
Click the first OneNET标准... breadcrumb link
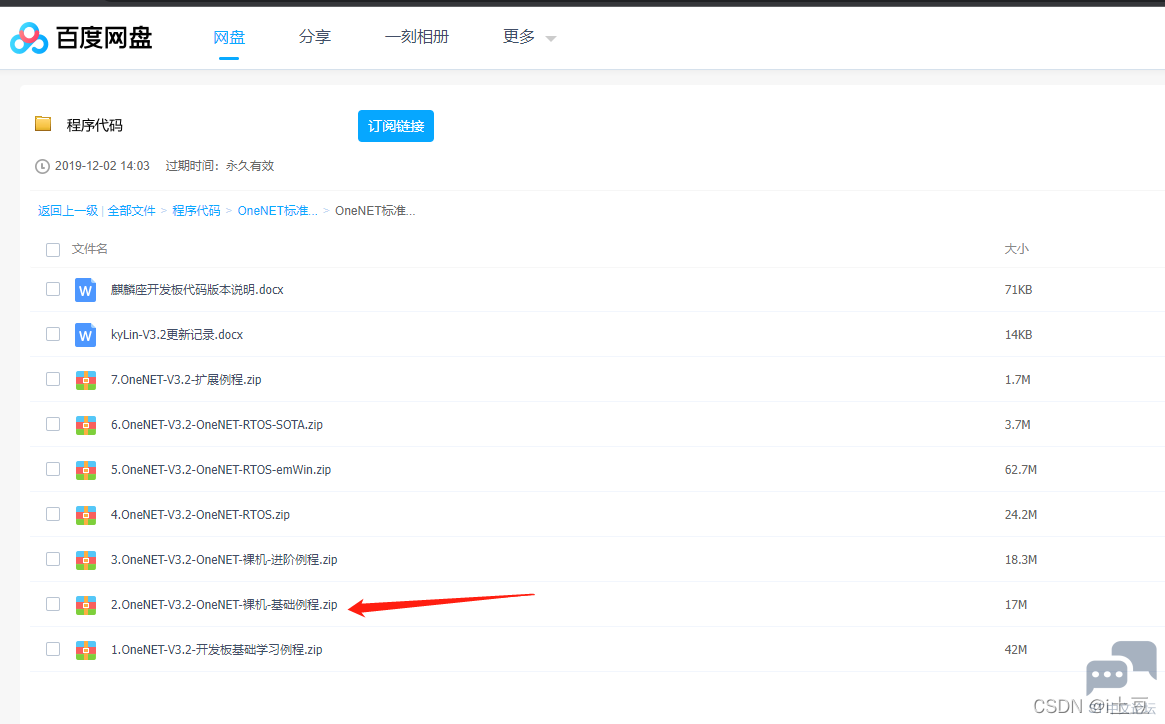click(x=278, y=211)
